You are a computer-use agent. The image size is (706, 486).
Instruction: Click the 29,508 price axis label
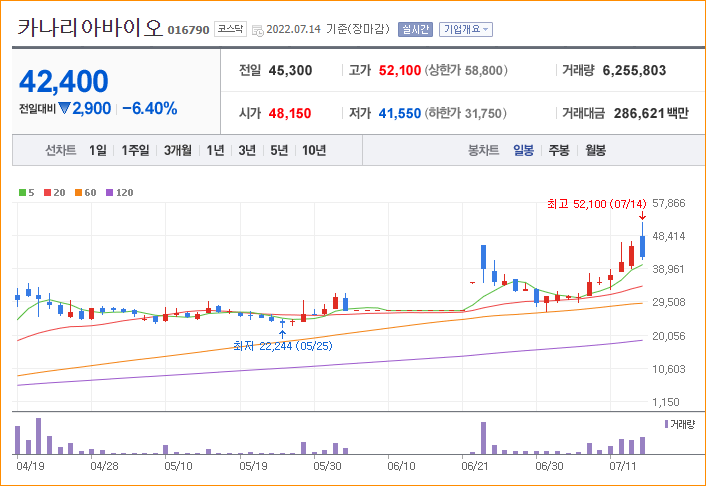(x=669, y=302)
